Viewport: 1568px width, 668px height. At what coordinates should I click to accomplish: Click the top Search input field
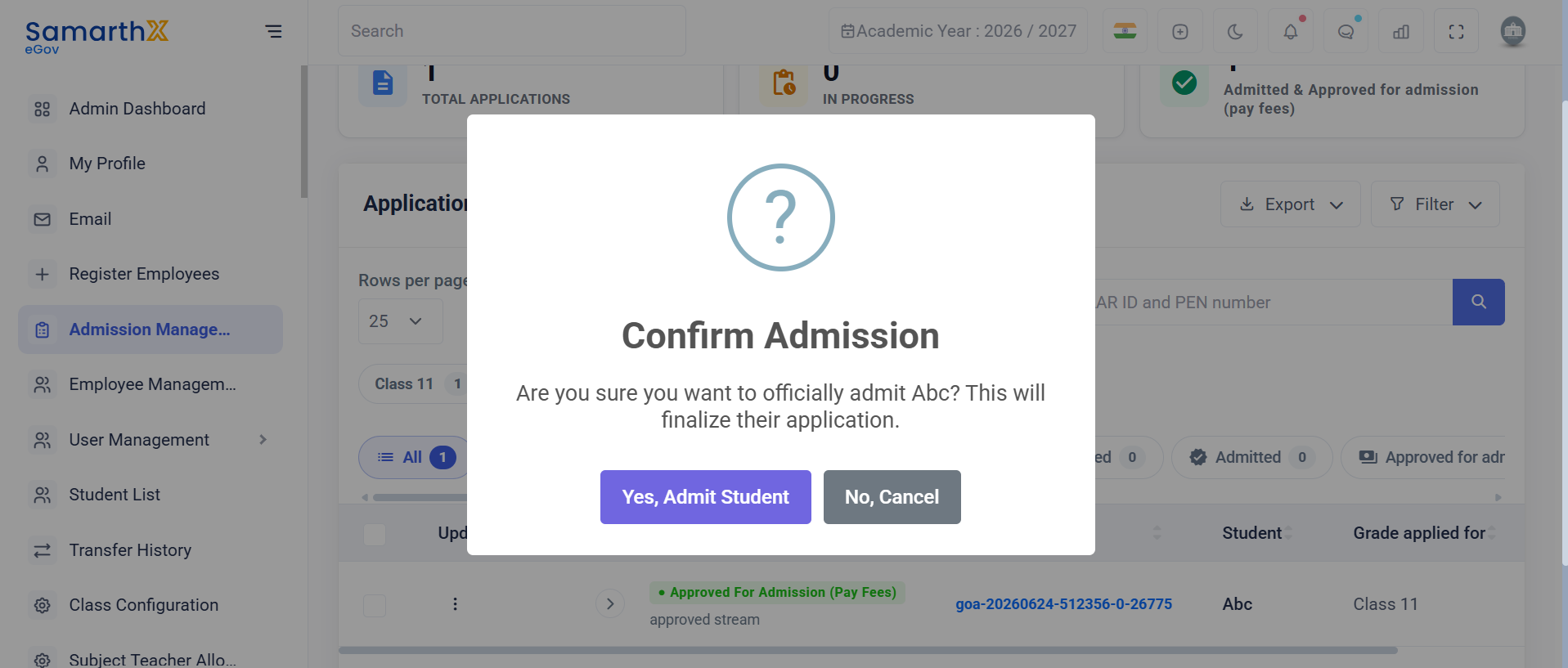tap(512, 31)
